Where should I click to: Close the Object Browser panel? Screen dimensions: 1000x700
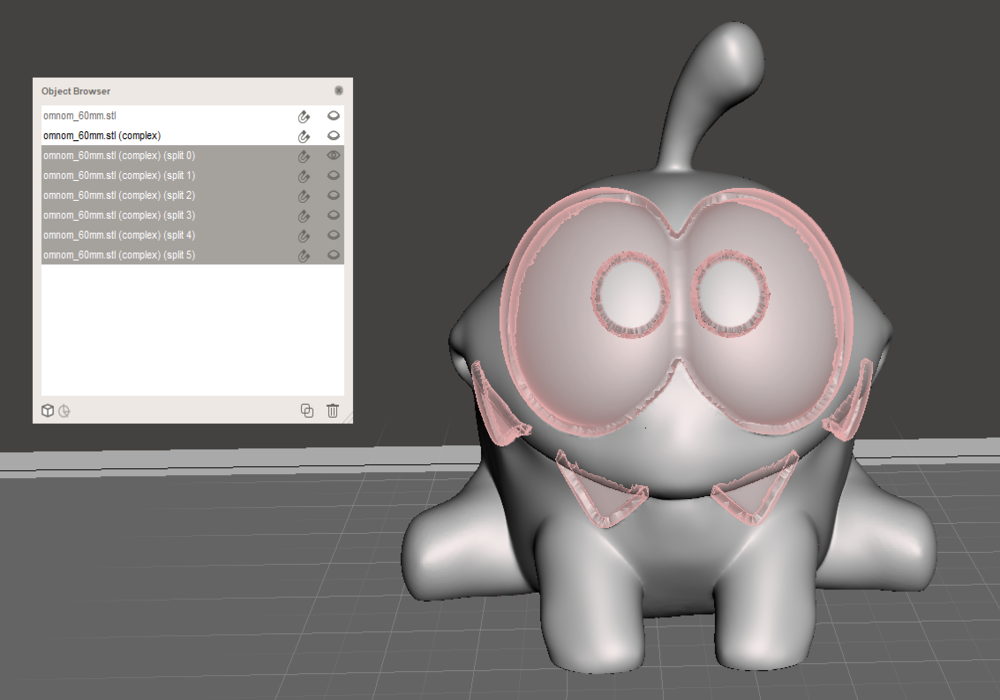tap(339, 91)
